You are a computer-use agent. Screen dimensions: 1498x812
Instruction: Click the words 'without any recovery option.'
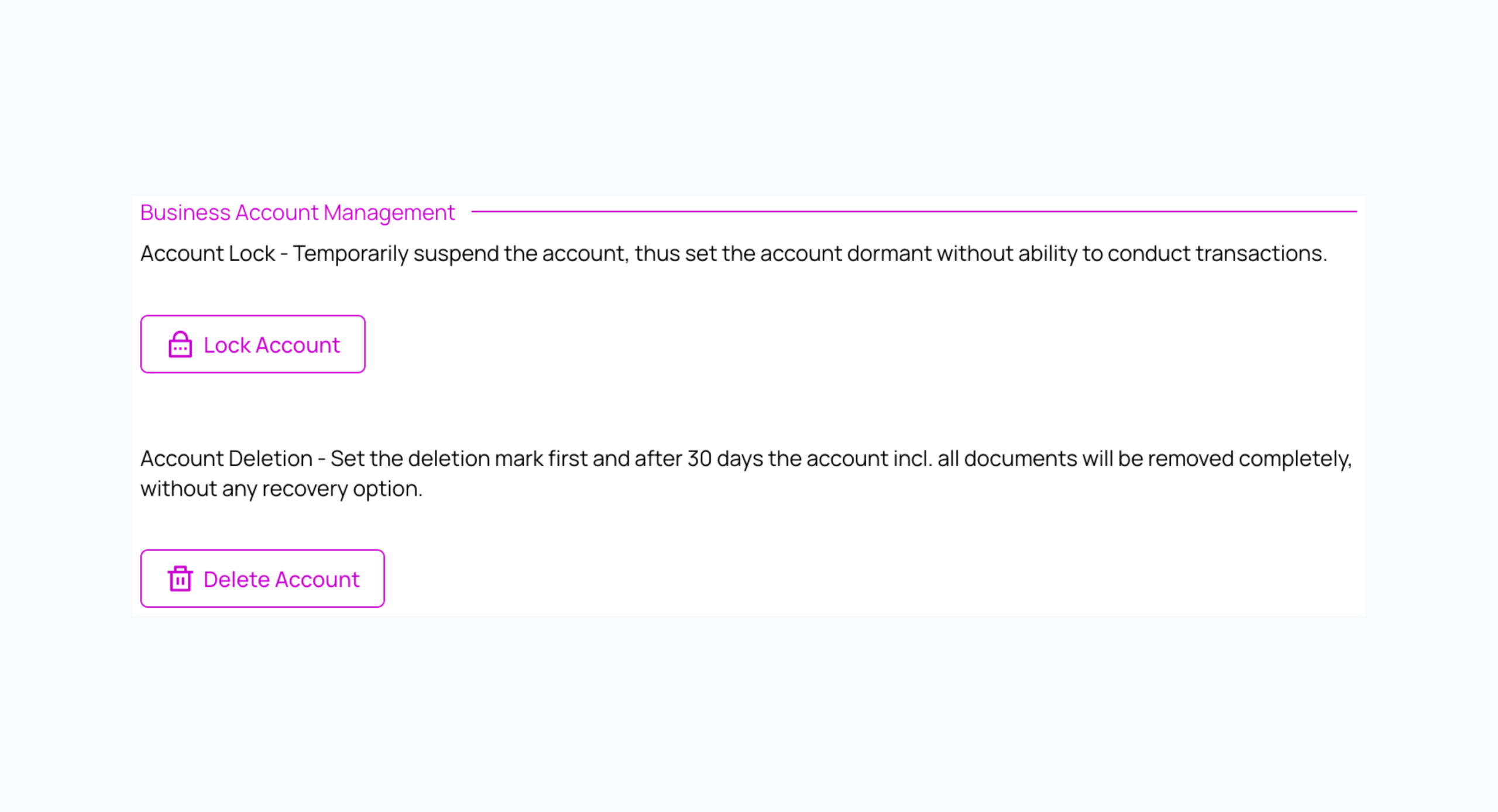tap(281, 488)
